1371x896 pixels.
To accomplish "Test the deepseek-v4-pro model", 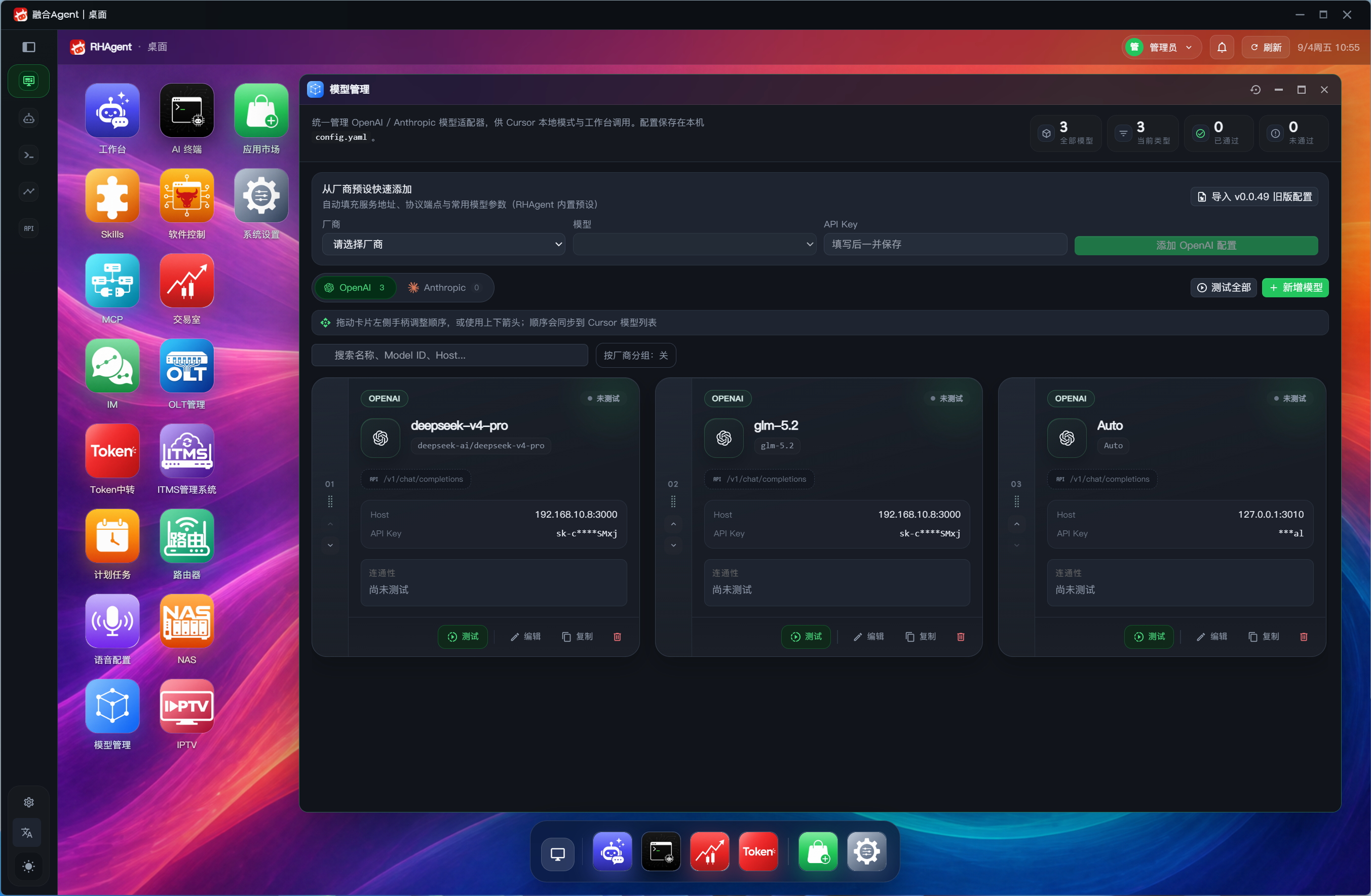I will [x=463, y=637].
